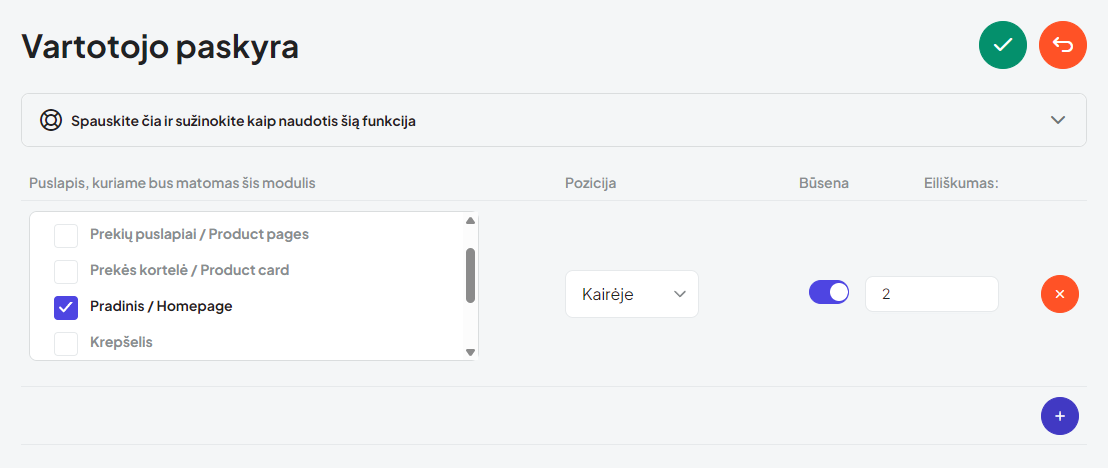This screenshot has height=468, width=1108.
Task: Select the Krepšelis list item label
Action: [122, 342]
